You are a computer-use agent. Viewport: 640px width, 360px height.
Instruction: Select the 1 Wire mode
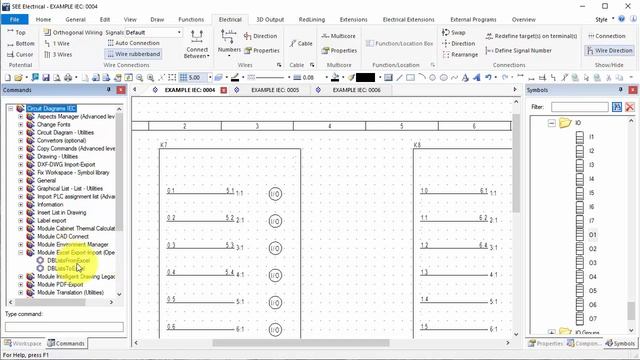coord(57,43)
